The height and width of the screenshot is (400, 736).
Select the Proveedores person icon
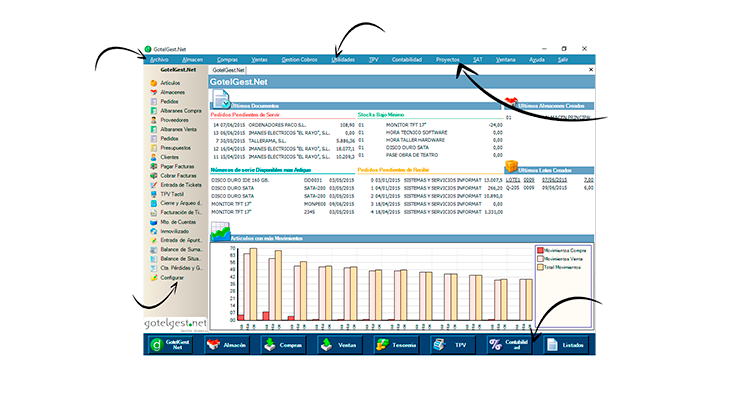pos(153,120)
